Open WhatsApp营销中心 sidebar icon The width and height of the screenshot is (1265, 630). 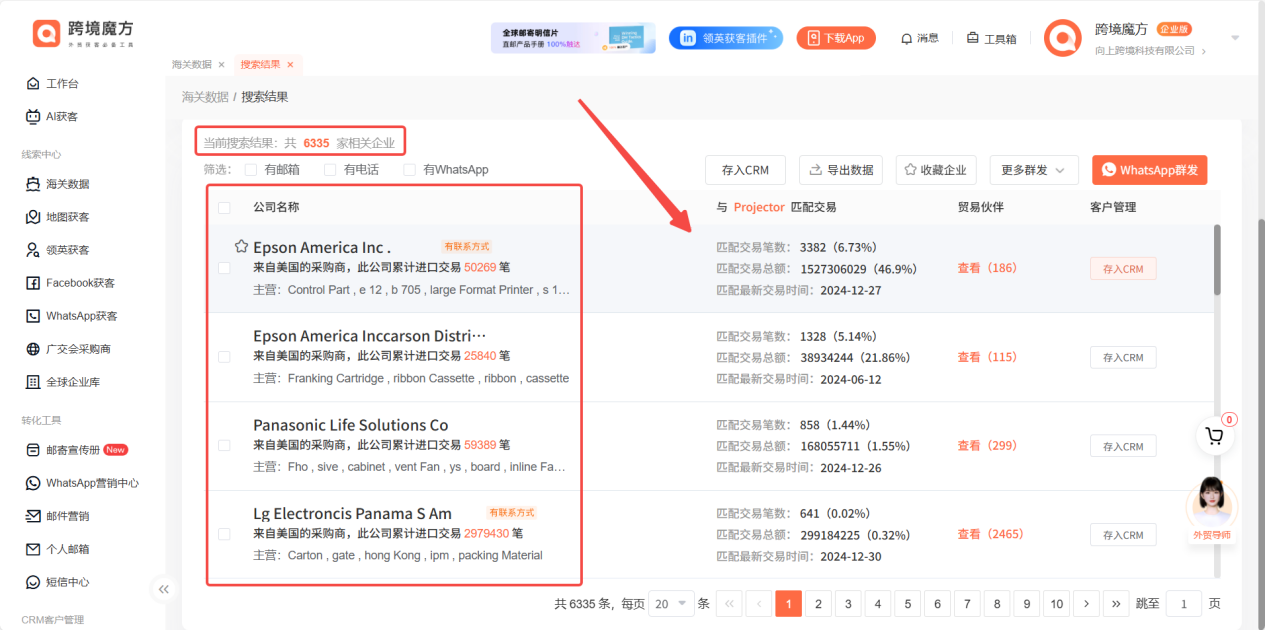(33, 483)
